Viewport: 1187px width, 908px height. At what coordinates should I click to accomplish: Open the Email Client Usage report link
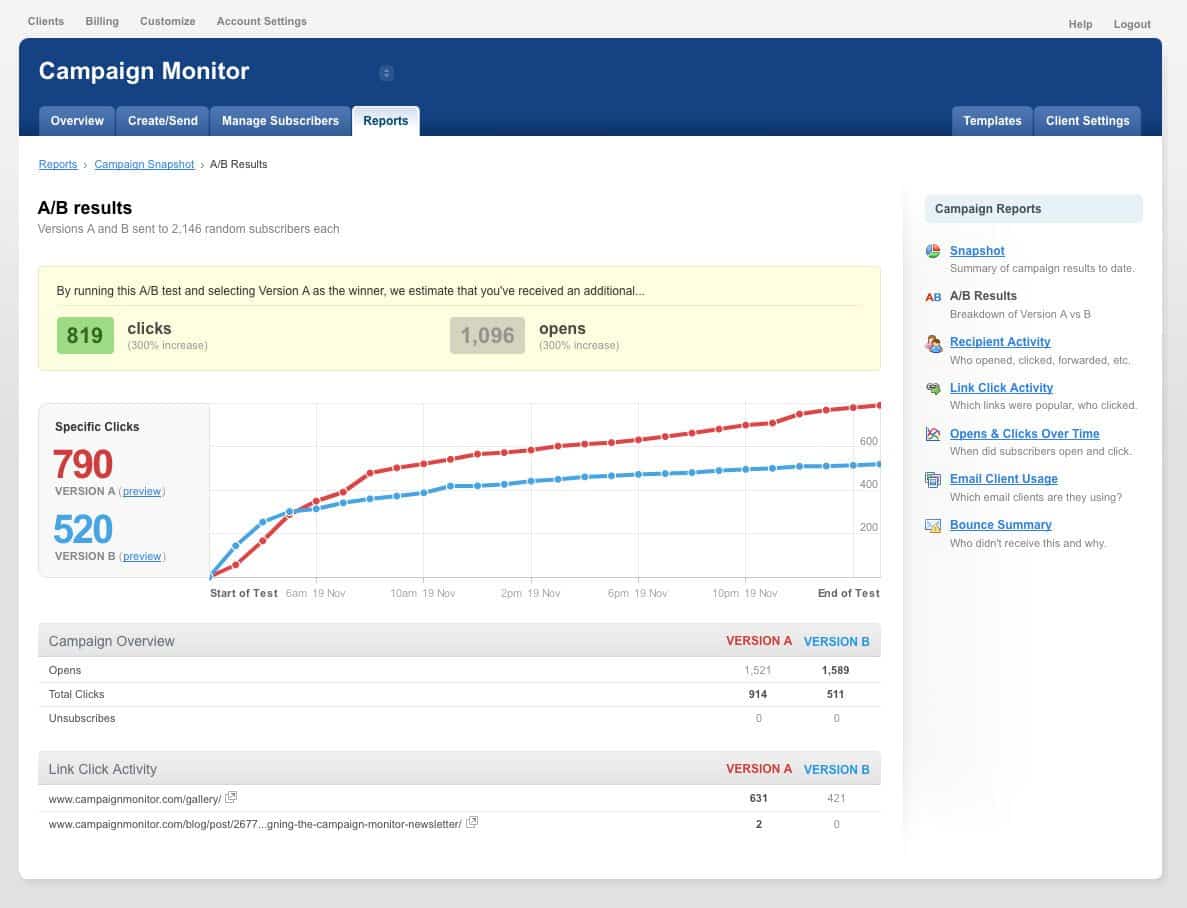coord(1004,479)
